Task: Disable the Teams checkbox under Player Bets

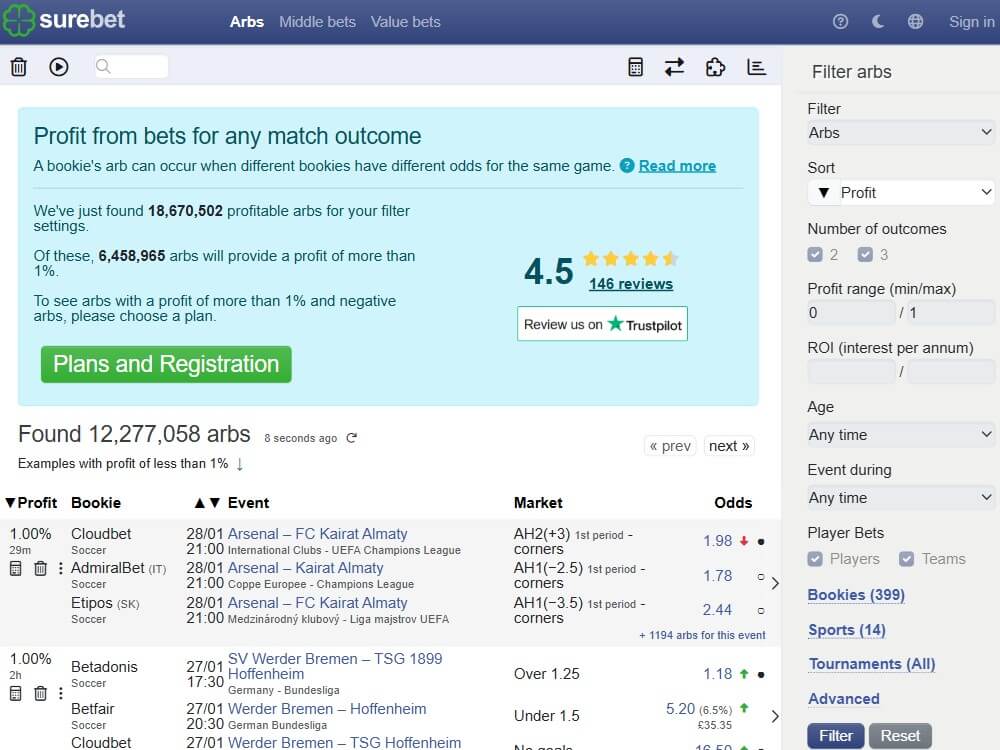Action: tap(908, 558)
